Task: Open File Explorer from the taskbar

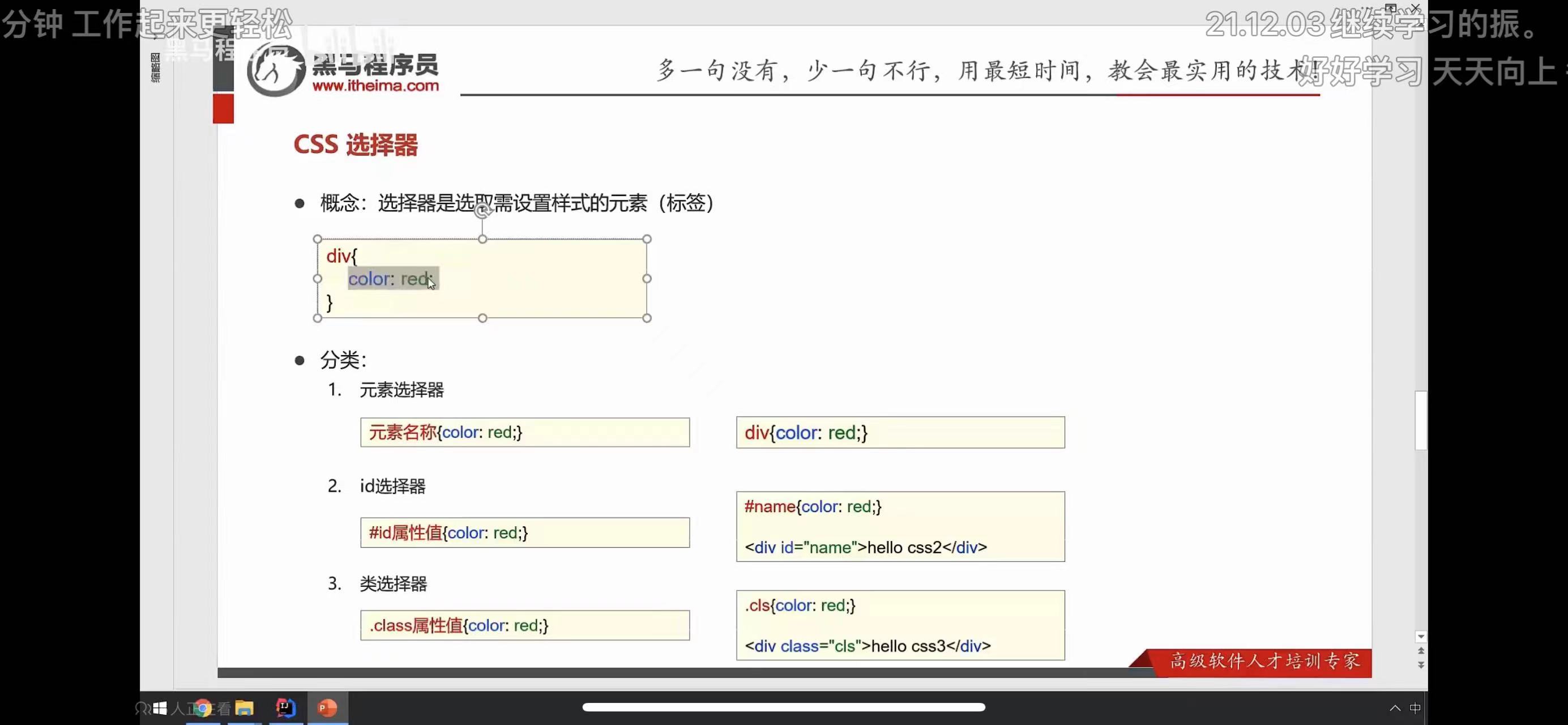Action: [x=244, y=708]
